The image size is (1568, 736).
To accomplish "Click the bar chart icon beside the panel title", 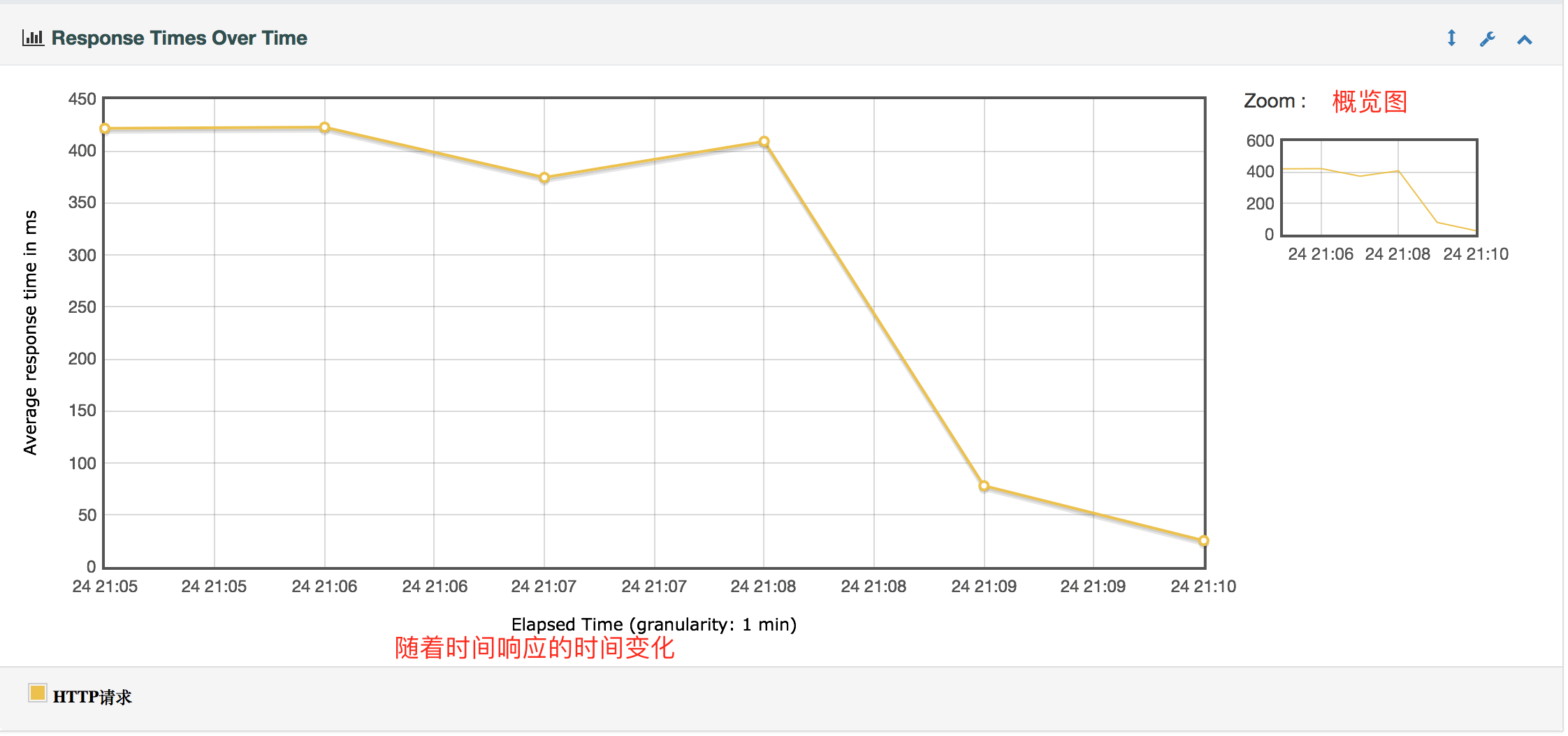I will (33, 38).
